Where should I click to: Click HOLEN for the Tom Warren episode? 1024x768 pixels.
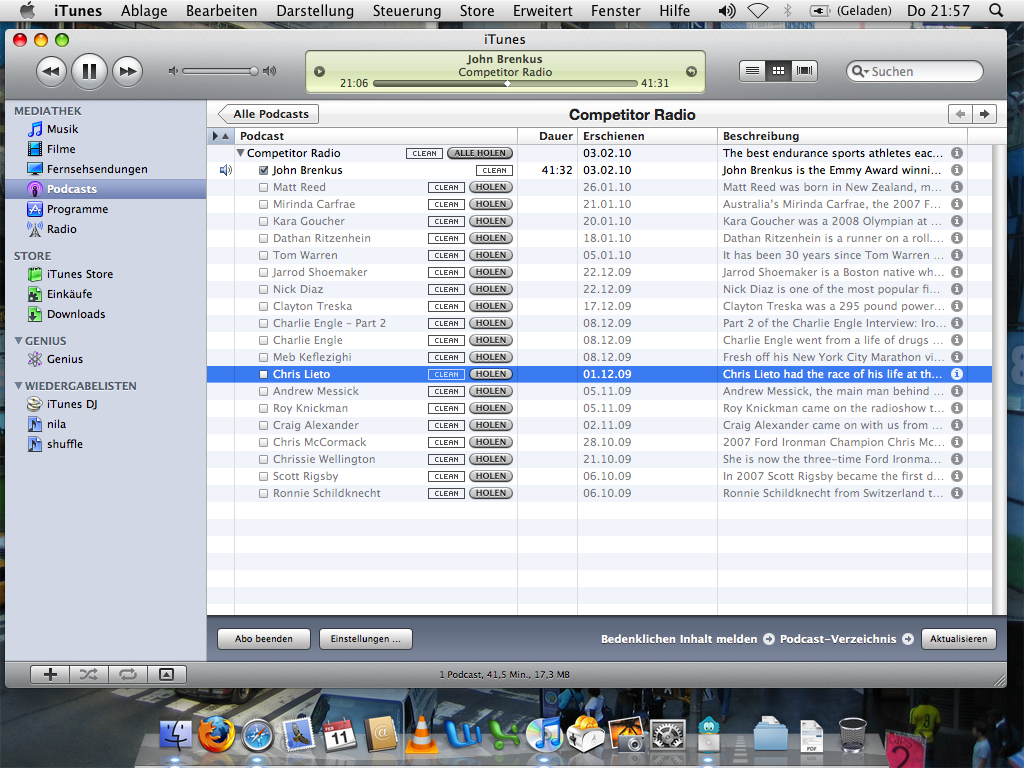(490, 255)
